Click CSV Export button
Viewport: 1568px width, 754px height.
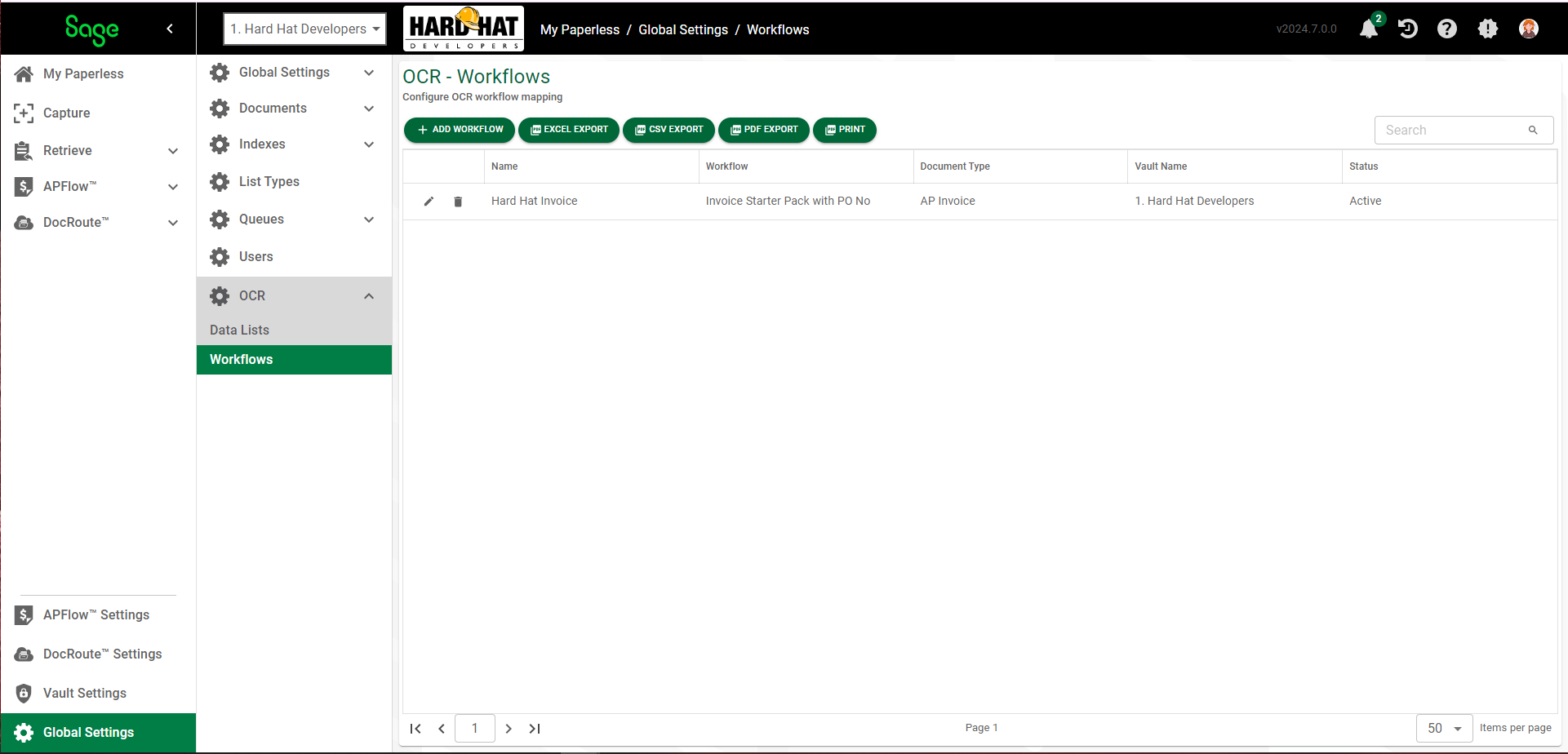pyautogui.click(x=669, y=130)
